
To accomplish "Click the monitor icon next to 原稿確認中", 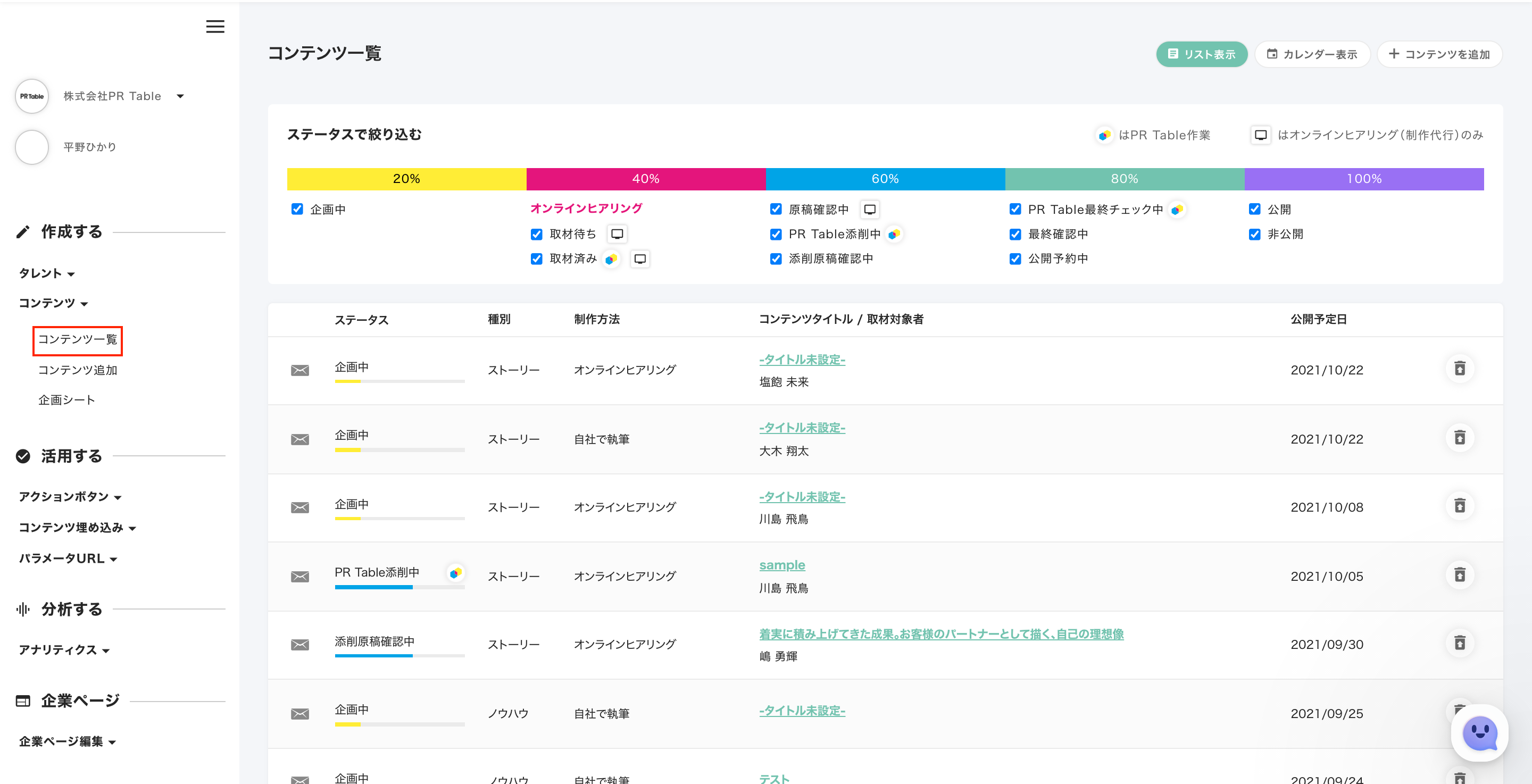I will [x=870, y=210].
